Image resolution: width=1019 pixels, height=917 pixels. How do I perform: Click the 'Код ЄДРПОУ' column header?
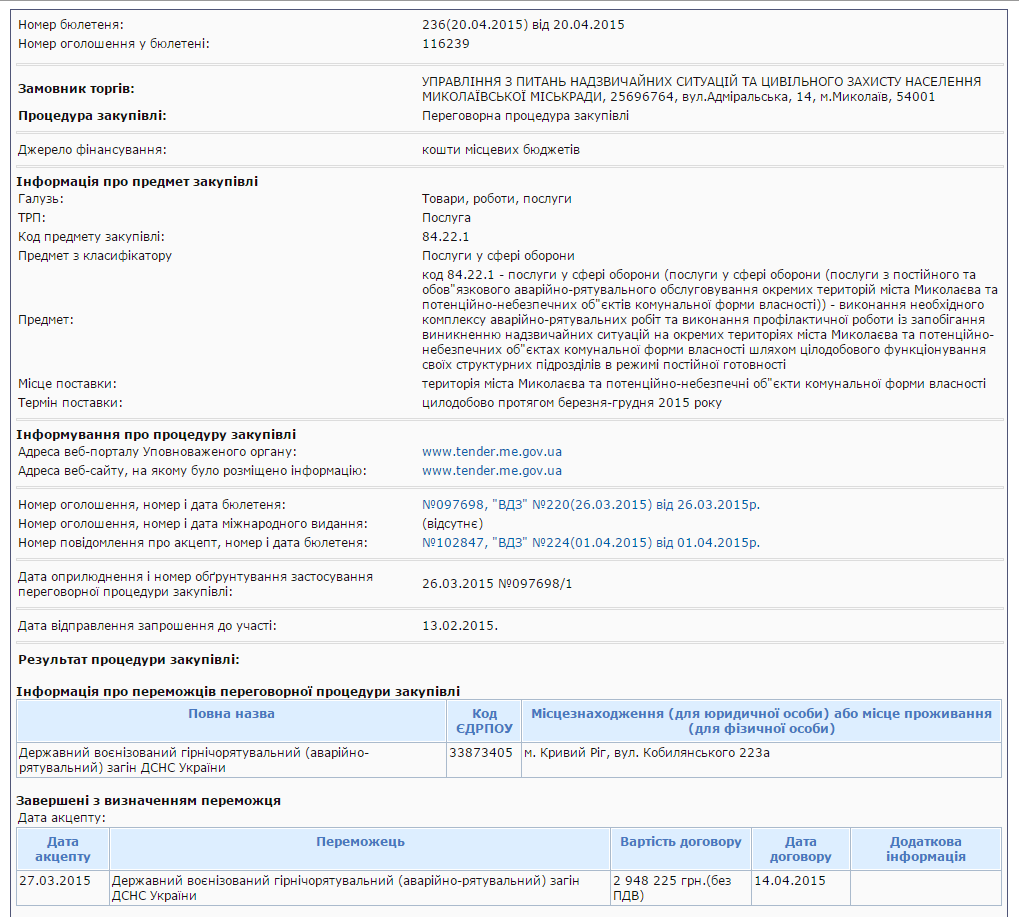click(x=484, y=721)
